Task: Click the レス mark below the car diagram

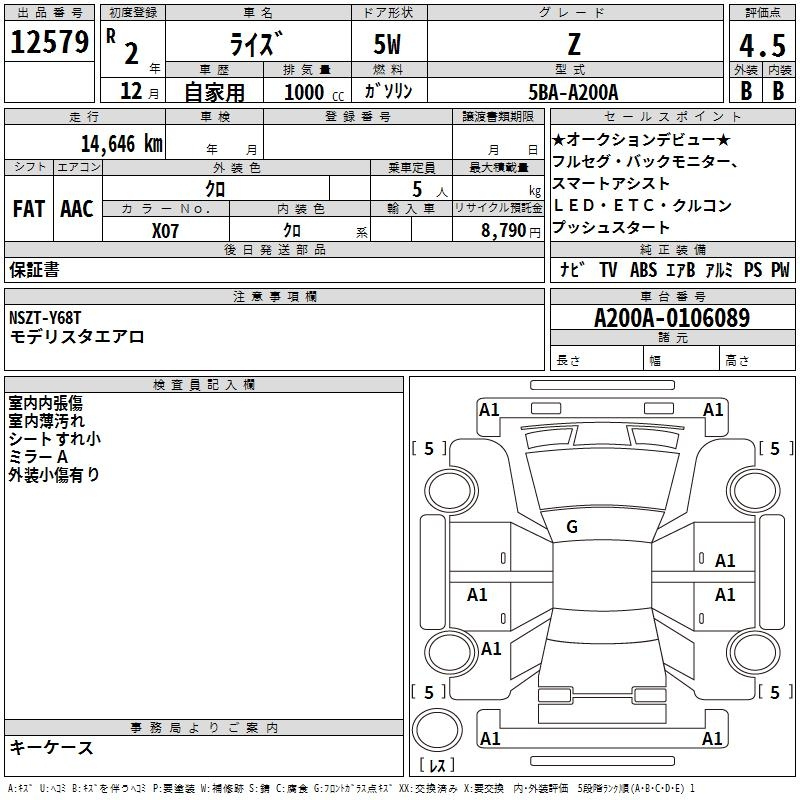Action: point(437,766)
